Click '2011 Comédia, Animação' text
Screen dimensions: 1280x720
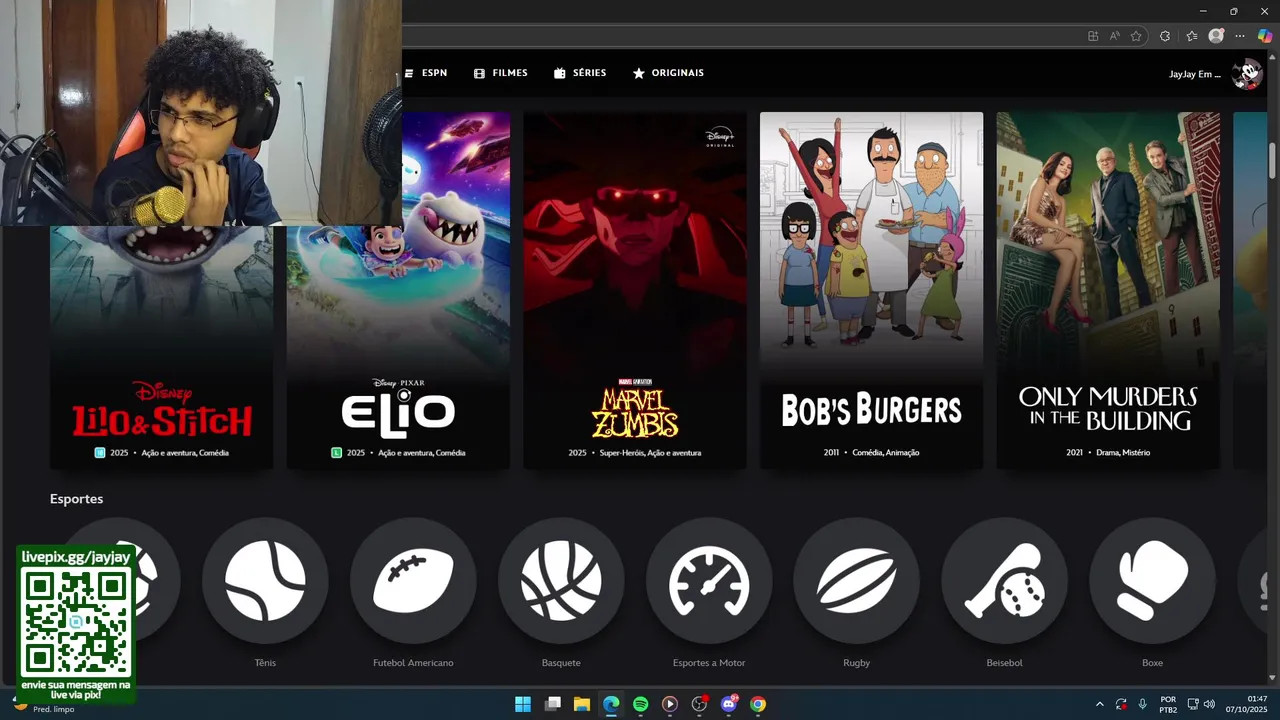tap(871, 453)
